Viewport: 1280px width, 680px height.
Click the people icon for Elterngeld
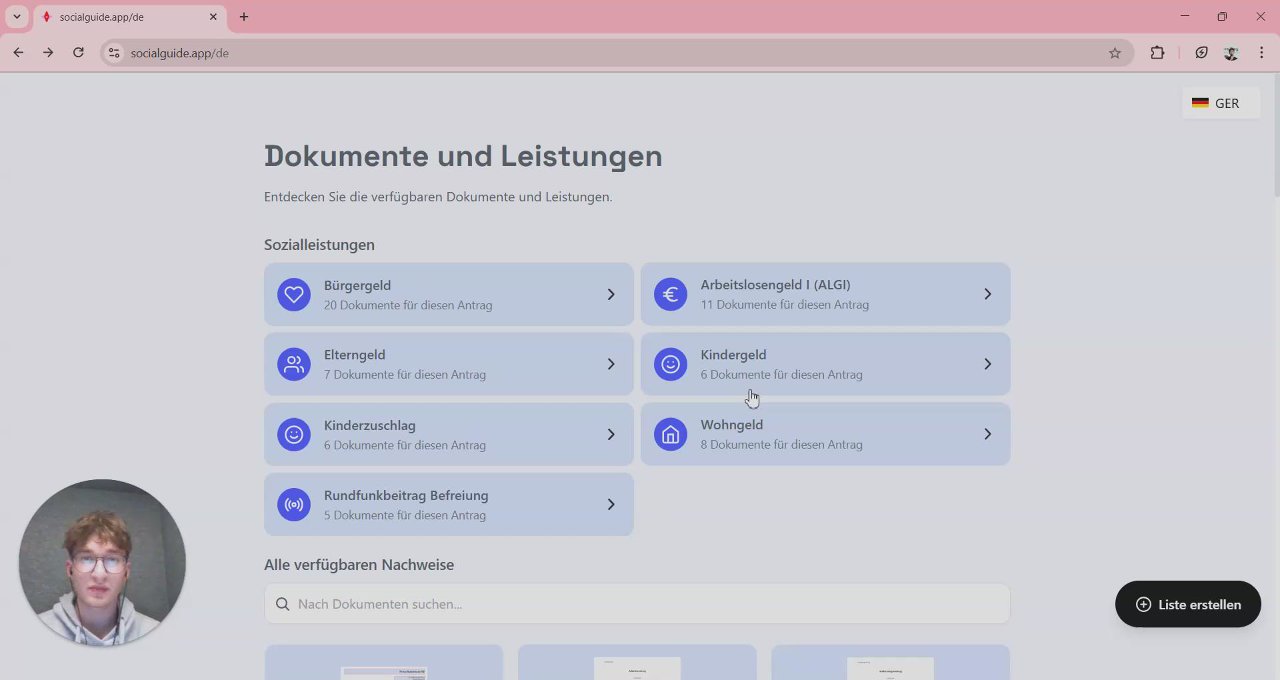point(294,365)
